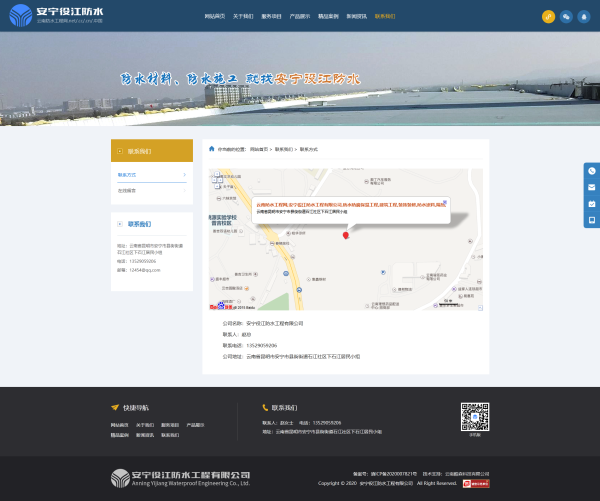Click the technical support company link in footer
Screen dimensions: 600x501
point(467,474)
